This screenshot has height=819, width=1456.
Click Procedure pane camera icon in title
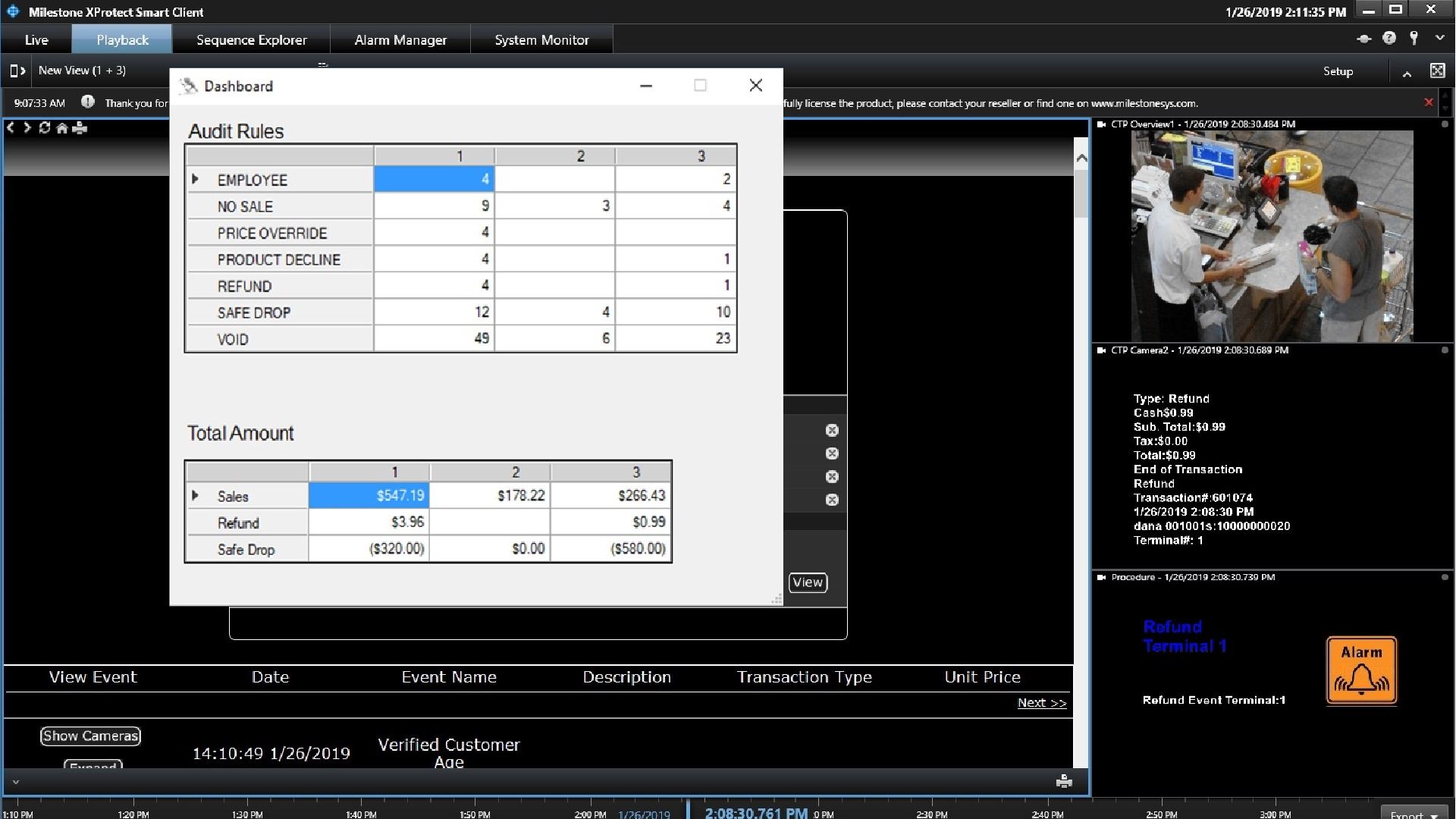(1102, 578)
